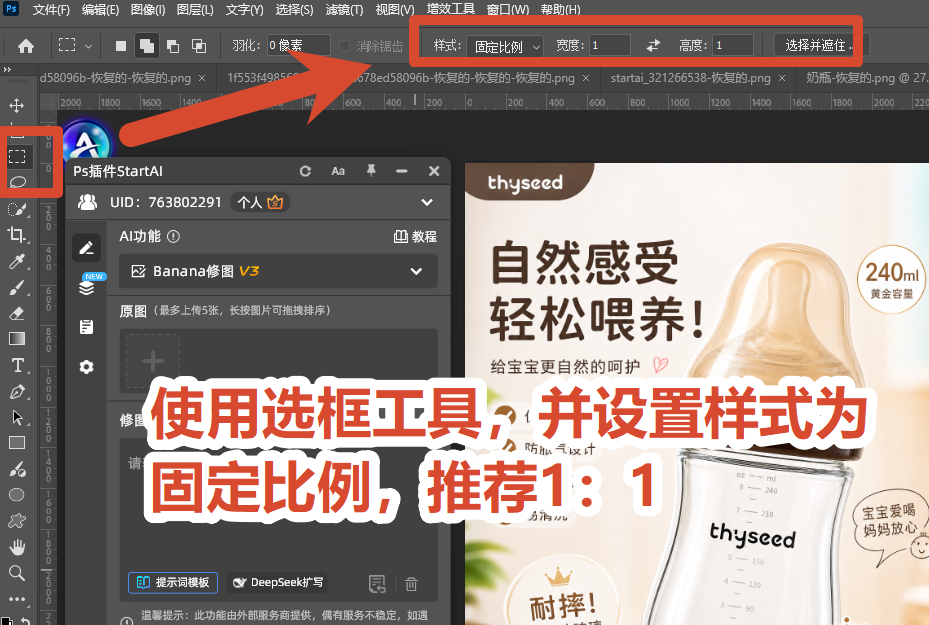Select the Pen tool
The height and width of the screenshot is (625, 929).
click(x=17, y=392)
